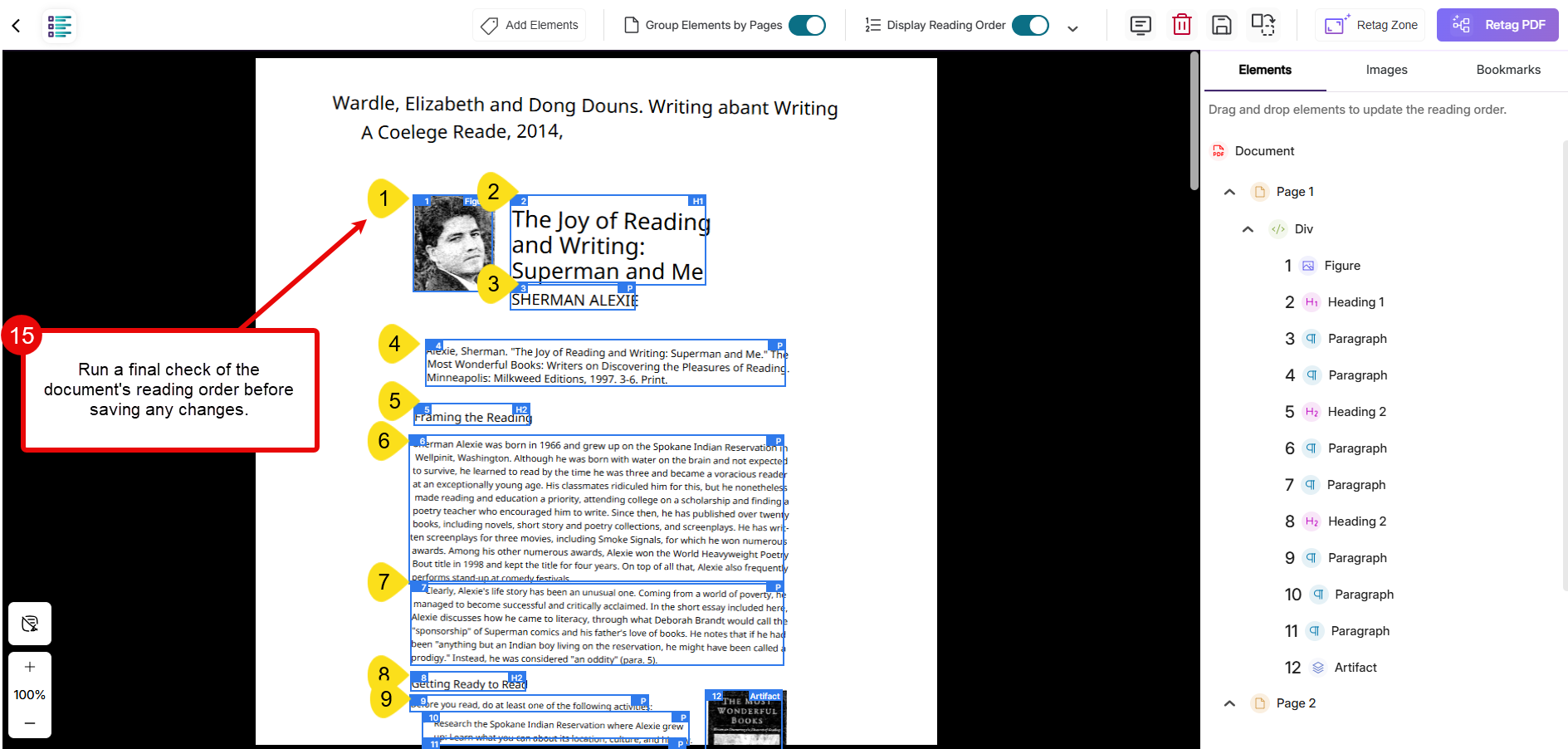Select the 'The Joy of Reading' heading box
Image resolution: width=1568 pixels, height=749 pixels.
click(x=608, y=241)
